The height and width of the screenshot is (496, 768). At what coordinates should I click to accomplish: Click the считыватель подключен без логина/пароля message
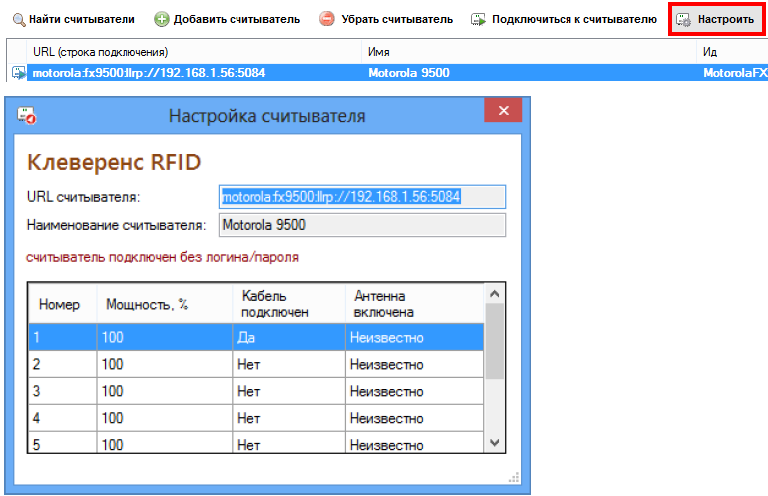click(x=162, y=257)
